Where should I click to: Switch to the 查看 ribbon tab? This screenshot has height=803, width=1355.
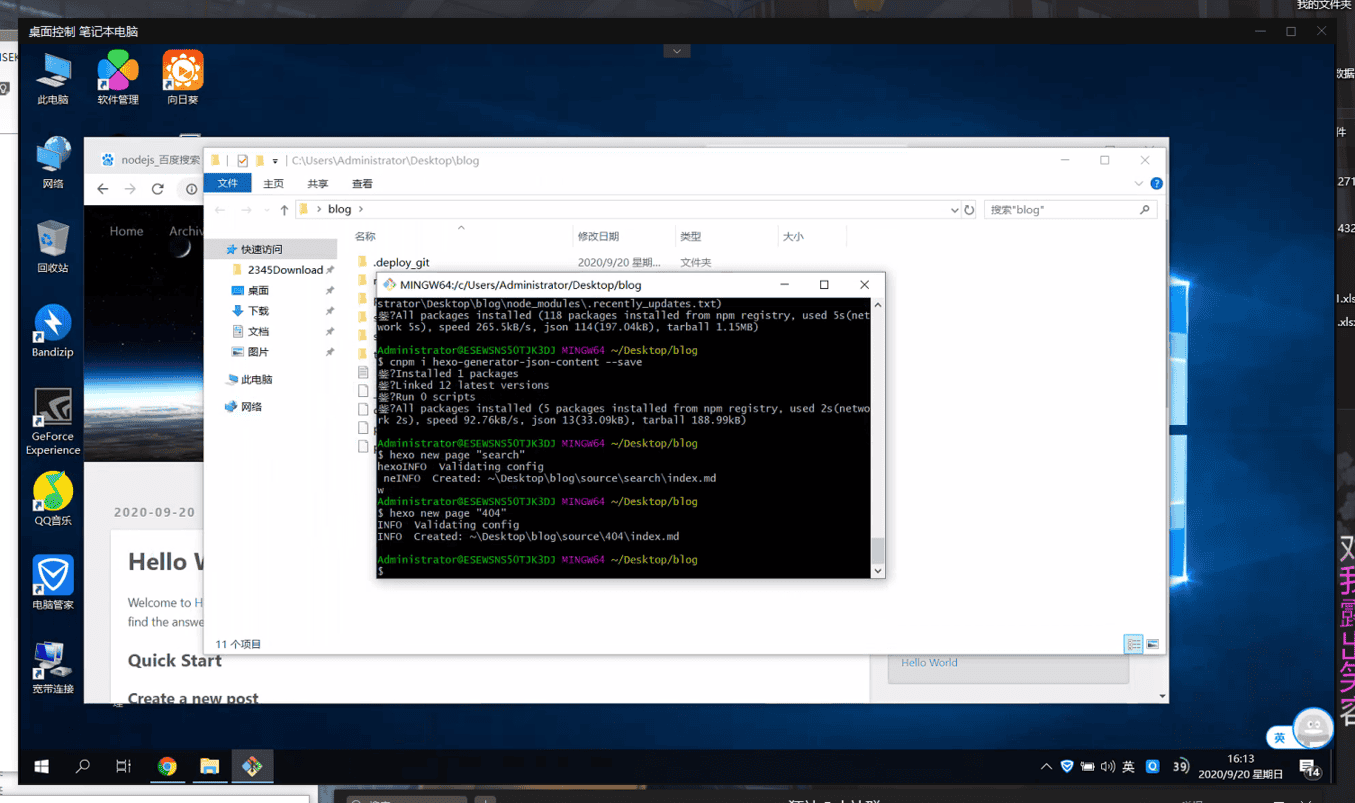pyautogui.click(x=362, y=184)
